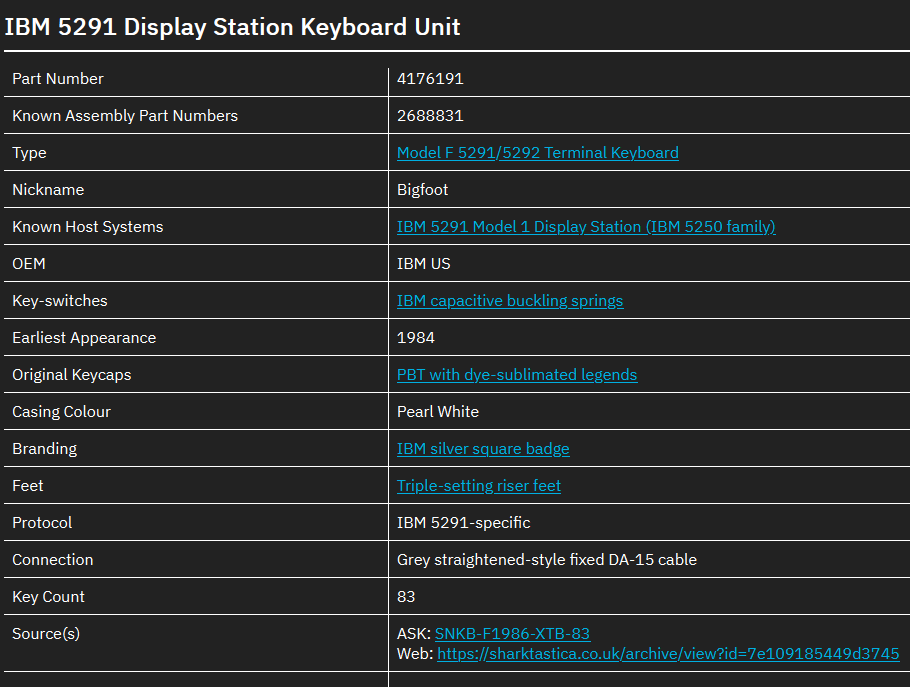Open the PBT with dye-sublimated legends link
Viewport: 910px width, 687px height.
coord(517,374)
